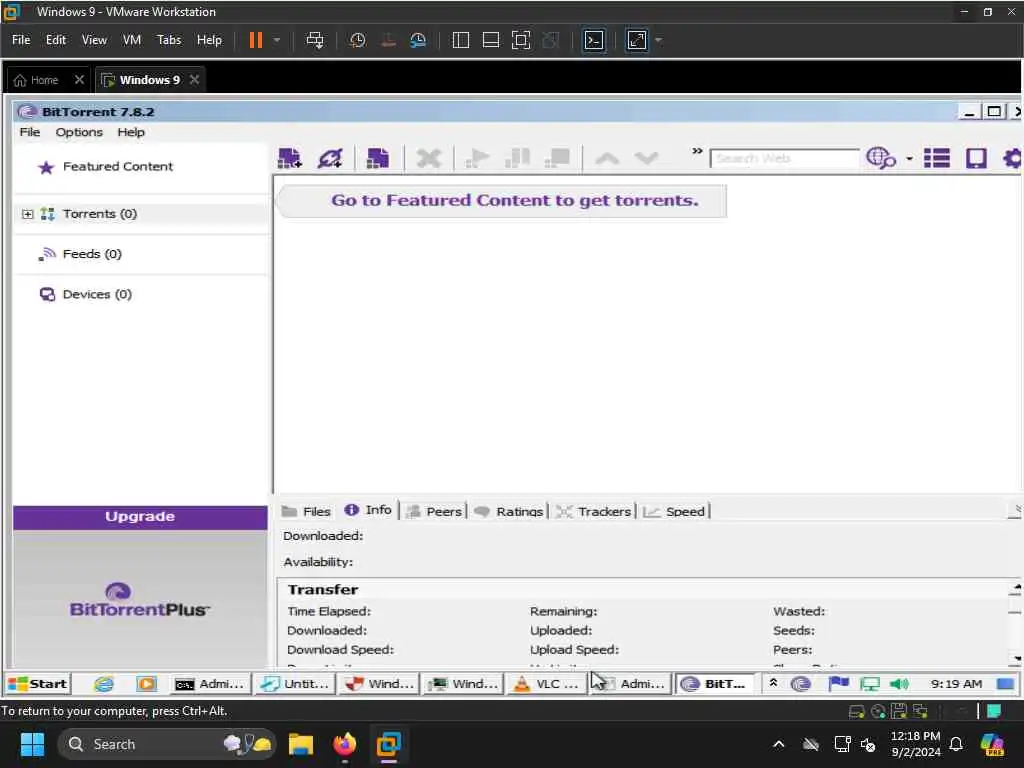
Task: Open media player quick launch icon
Action: pos(146,684)
